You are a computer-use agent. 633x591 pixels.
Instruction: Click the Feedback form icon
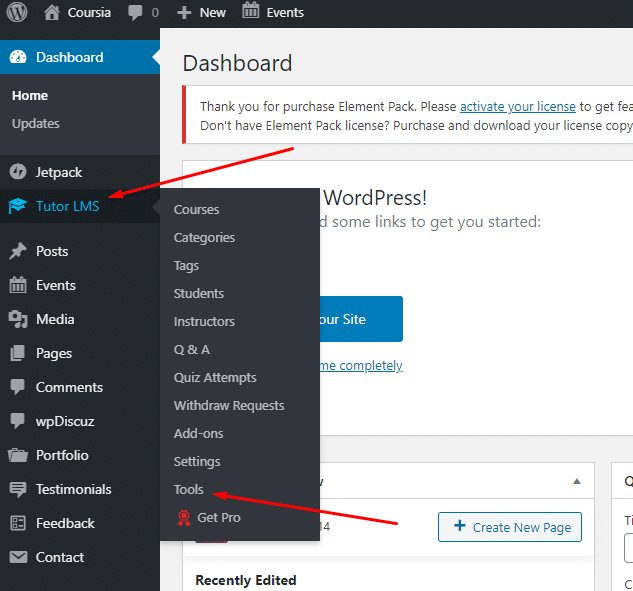[x=18, y=523]
